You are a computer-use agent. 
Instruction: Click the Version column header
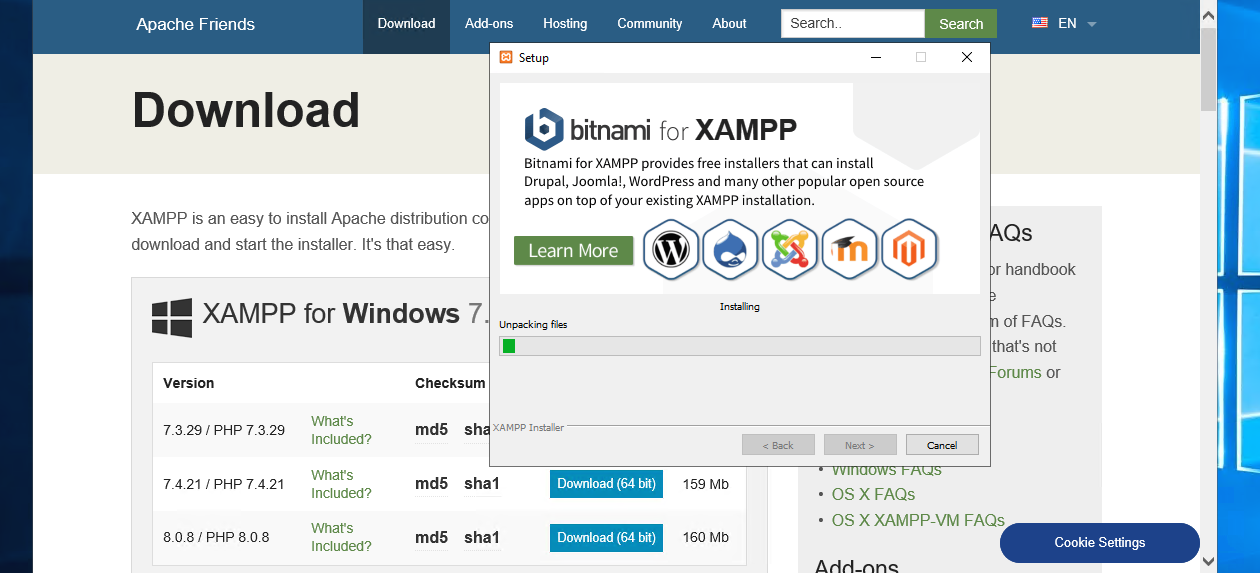(x=189, y=383)
